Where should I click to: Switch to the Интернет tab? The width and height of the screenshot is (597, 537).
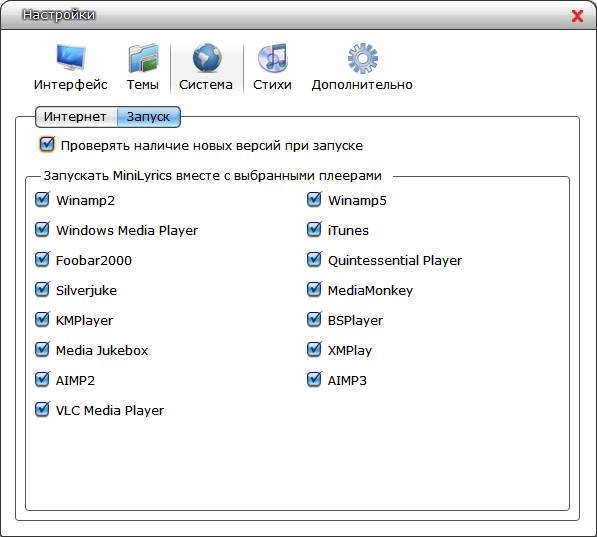[75, 117]
